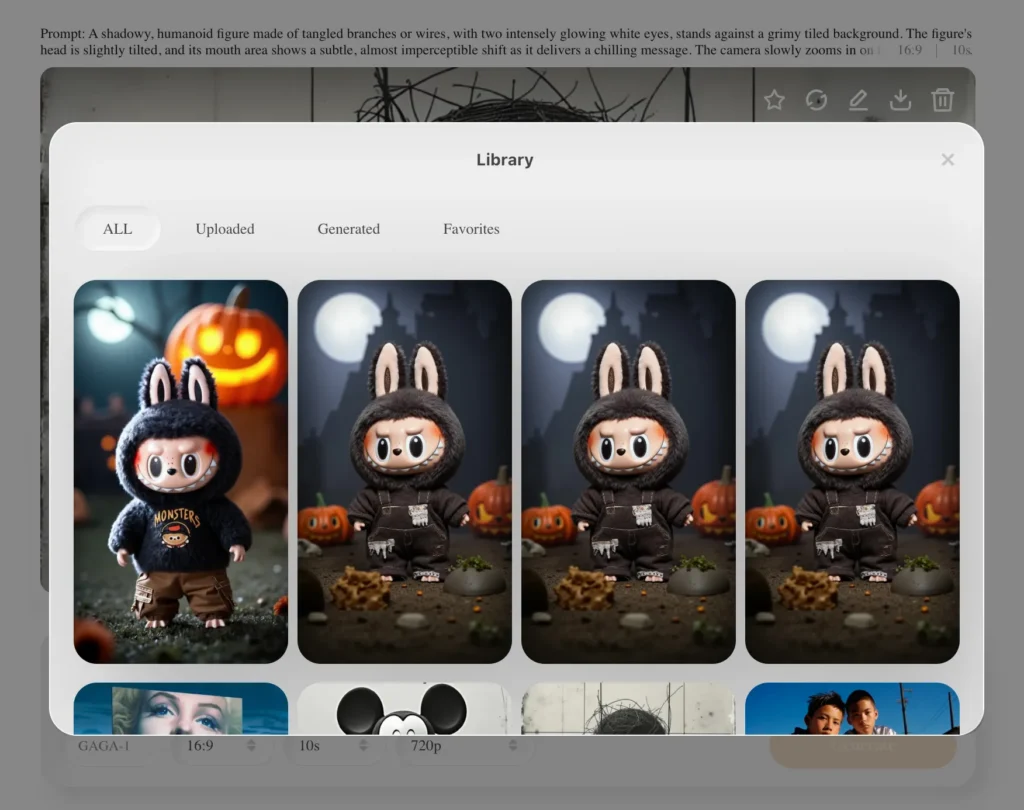Select the Monsters sweater doll thumbnail

click(181, 471)
